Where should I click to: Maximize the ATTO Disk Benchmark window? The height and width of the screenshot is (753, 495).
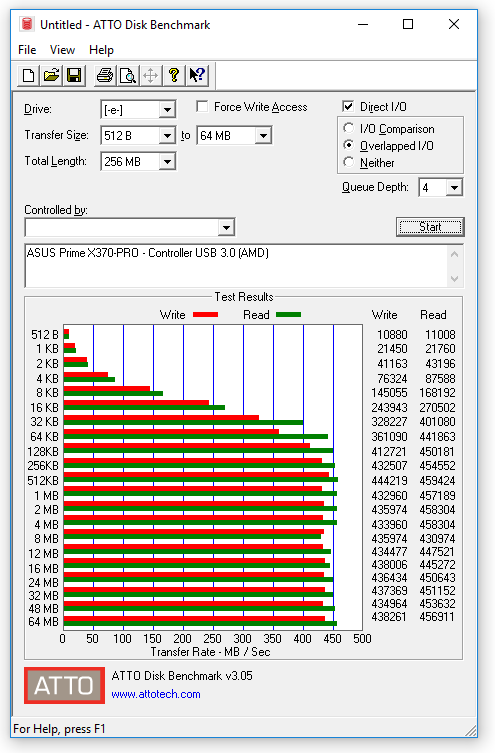tap(408, 24)
